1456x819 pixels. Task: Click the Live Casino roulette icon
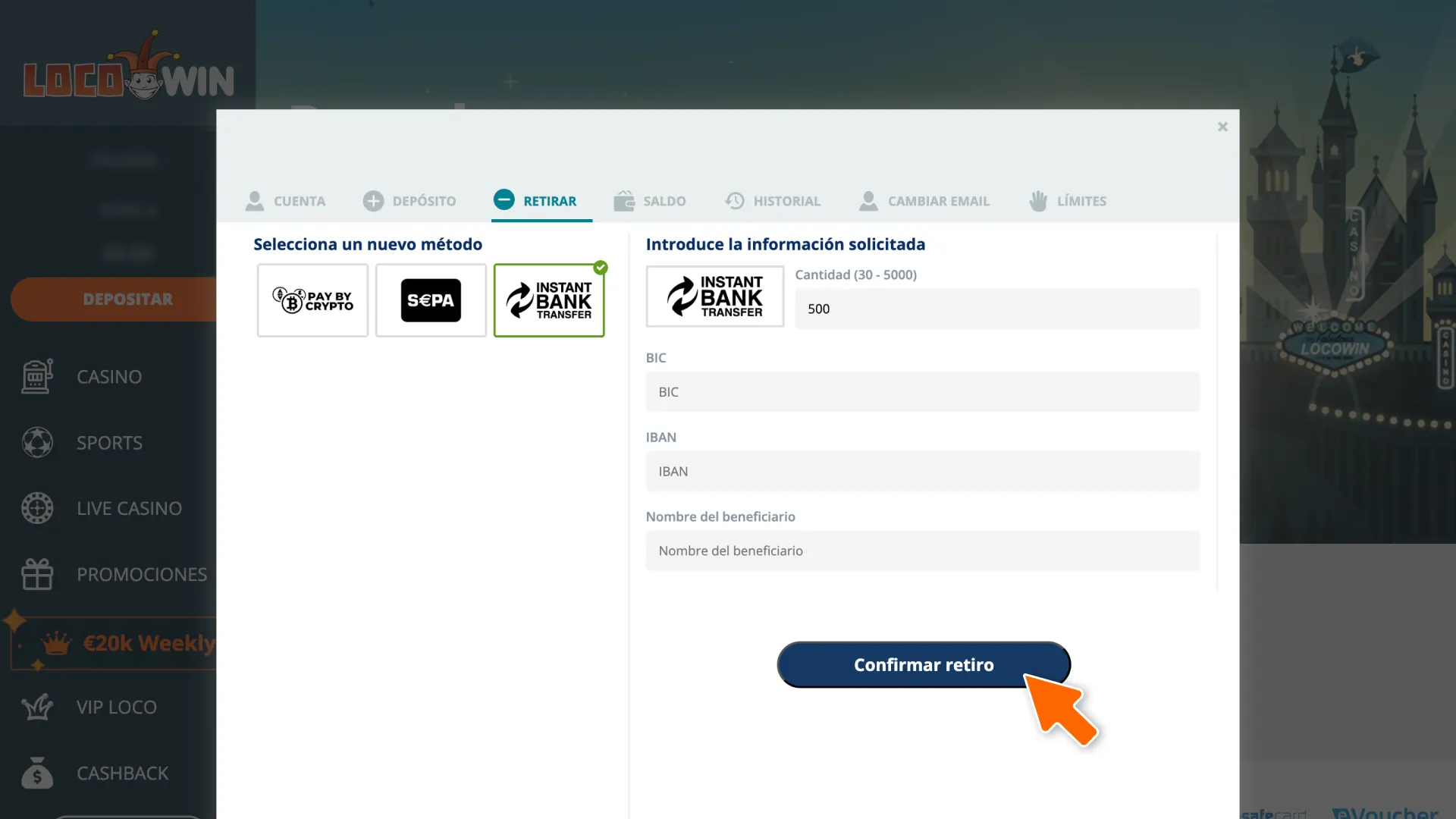37,508
